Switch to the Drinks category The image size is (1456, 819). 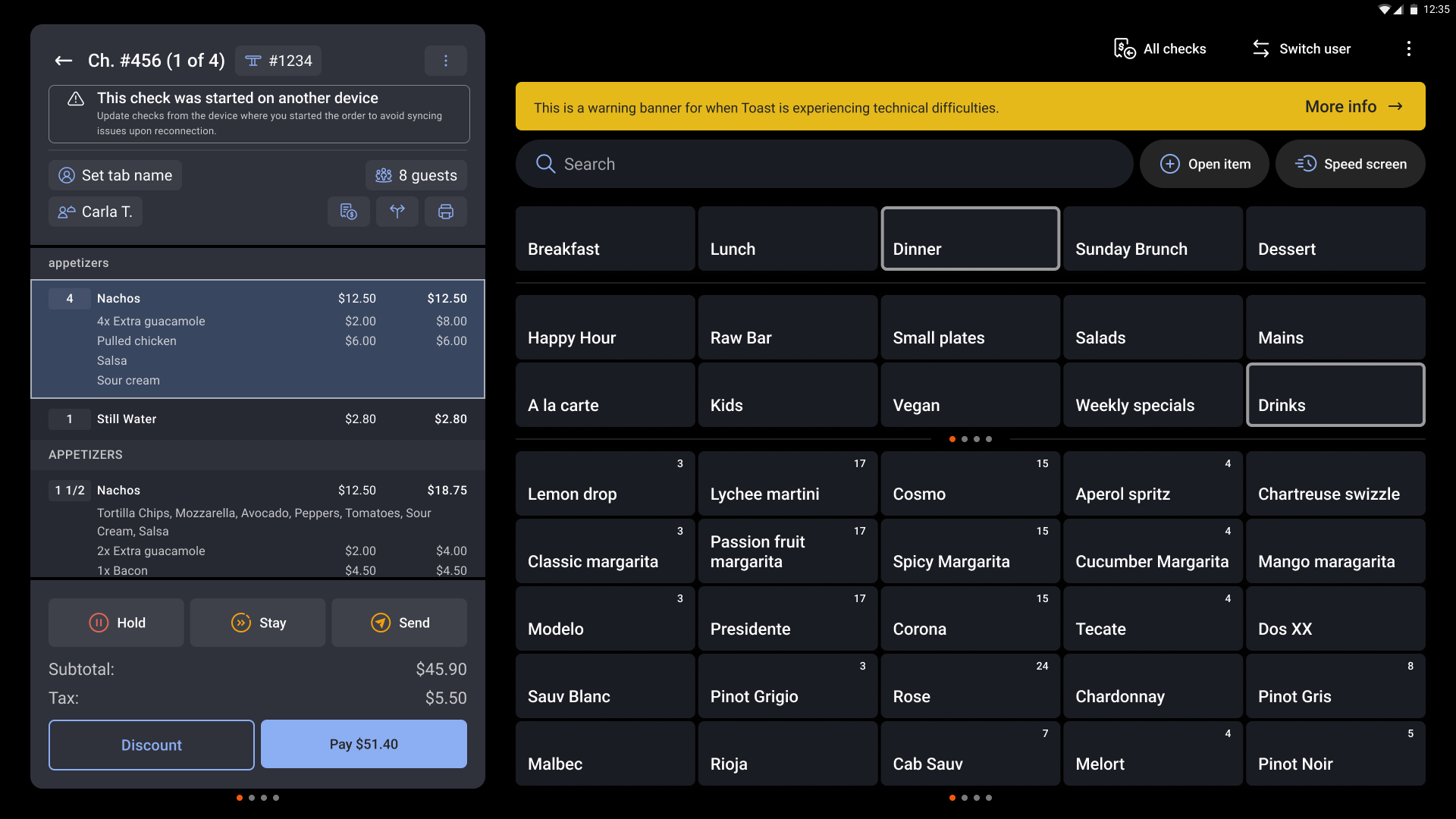[1335, 394]
